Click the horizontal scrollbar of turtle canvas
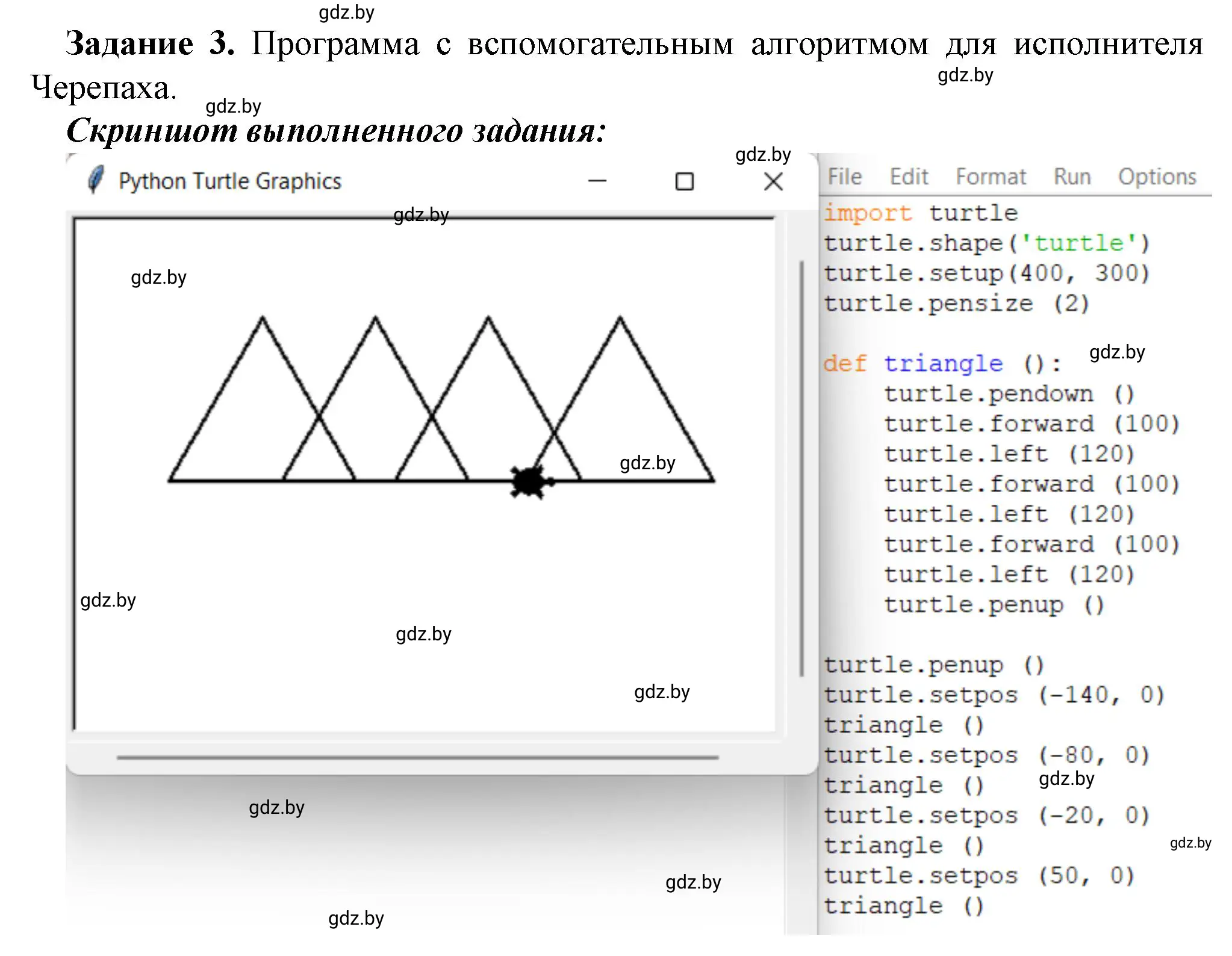Viewport: 1232px width, 956px height. [x=418, y=757]
